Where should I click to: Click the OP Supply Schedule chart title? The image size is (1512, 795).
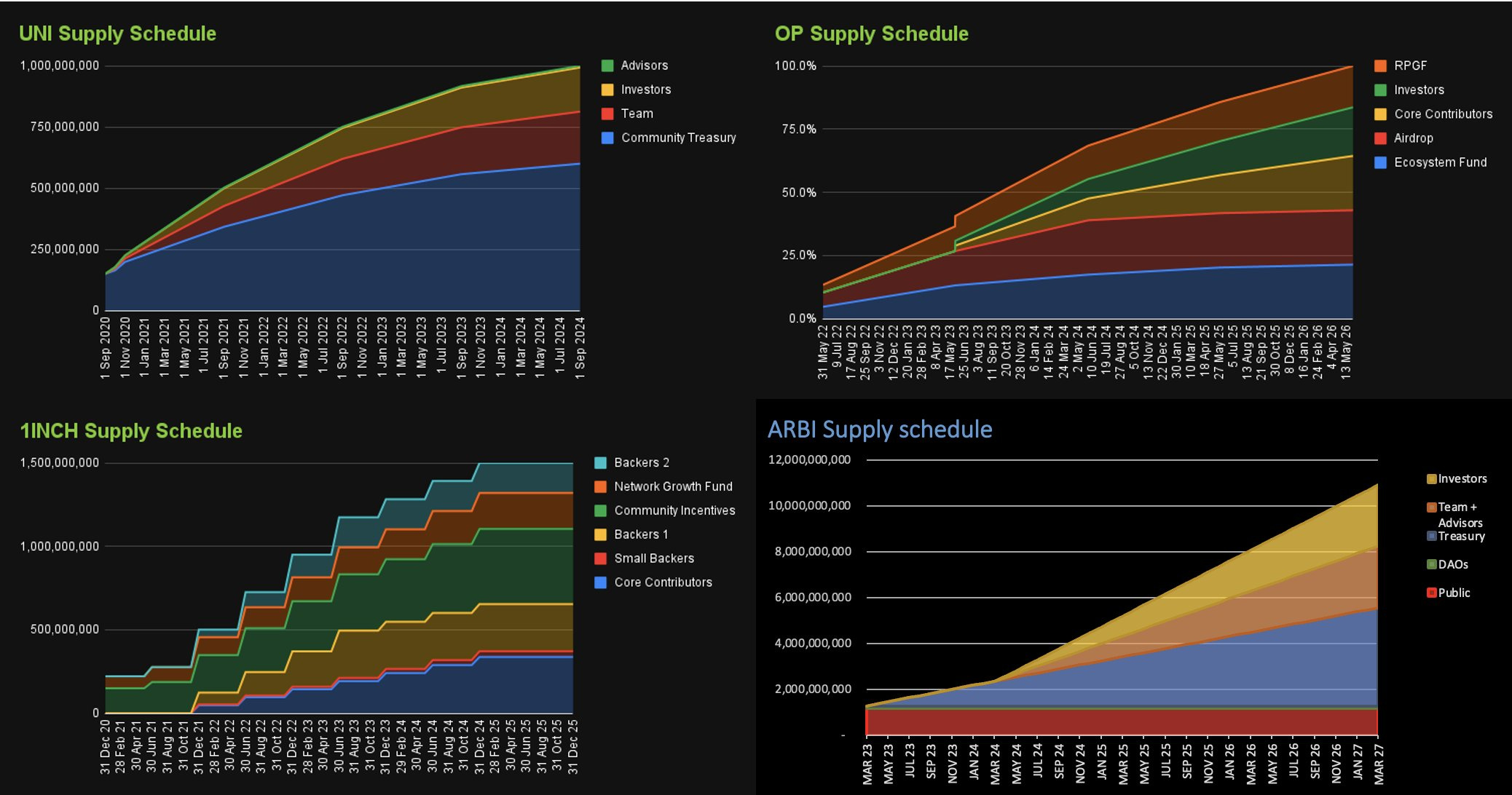(871, 33)
